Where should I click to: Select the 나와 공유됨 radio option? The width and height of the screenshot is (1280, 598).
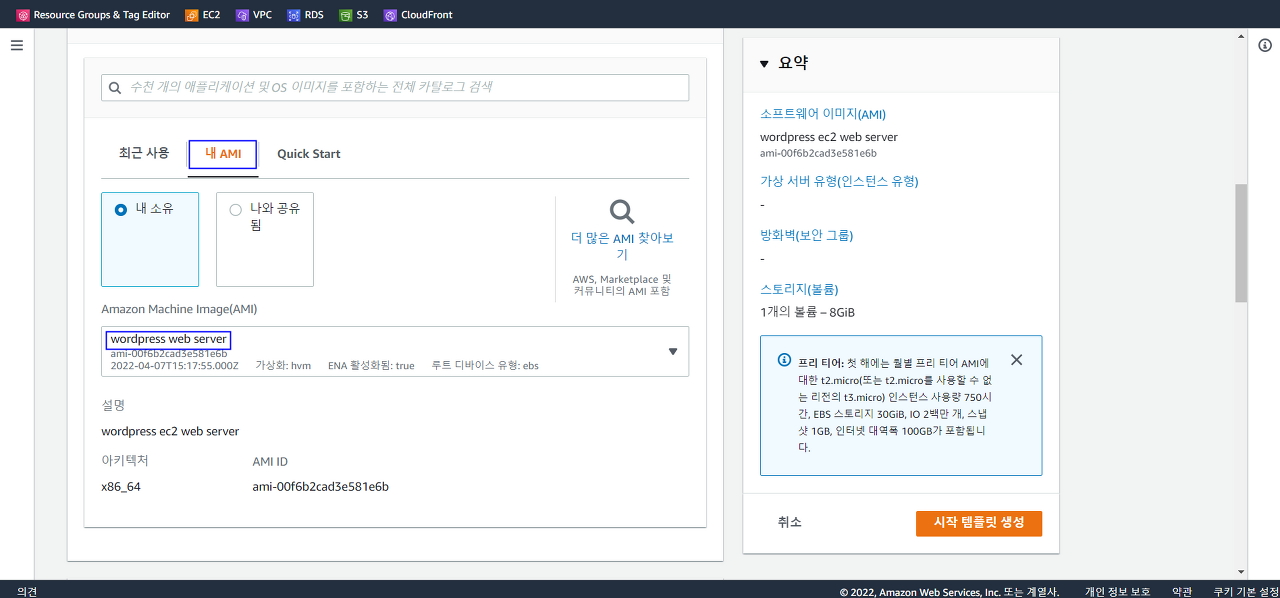click(x=236, y=210)
